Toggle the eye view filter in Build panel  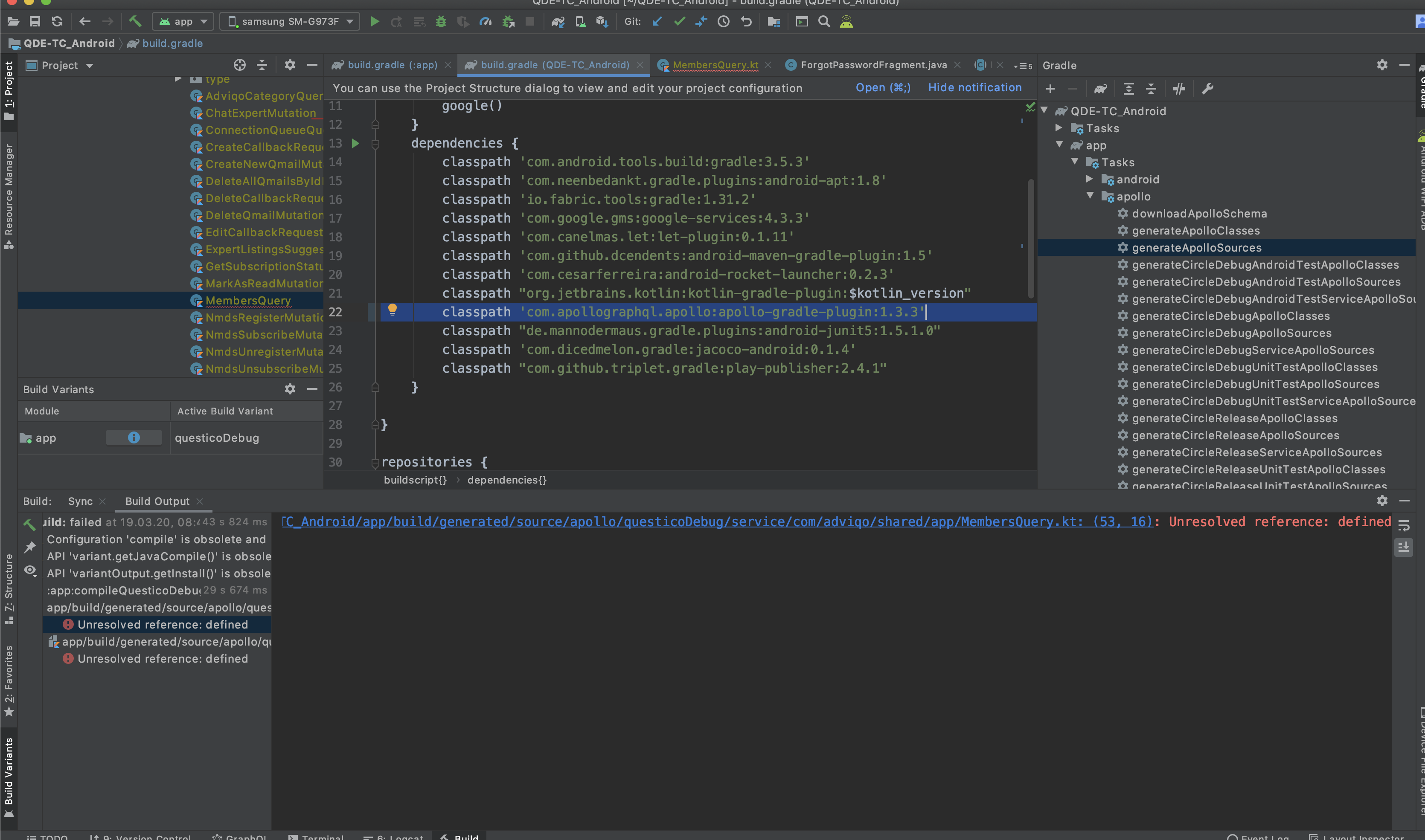31,570
